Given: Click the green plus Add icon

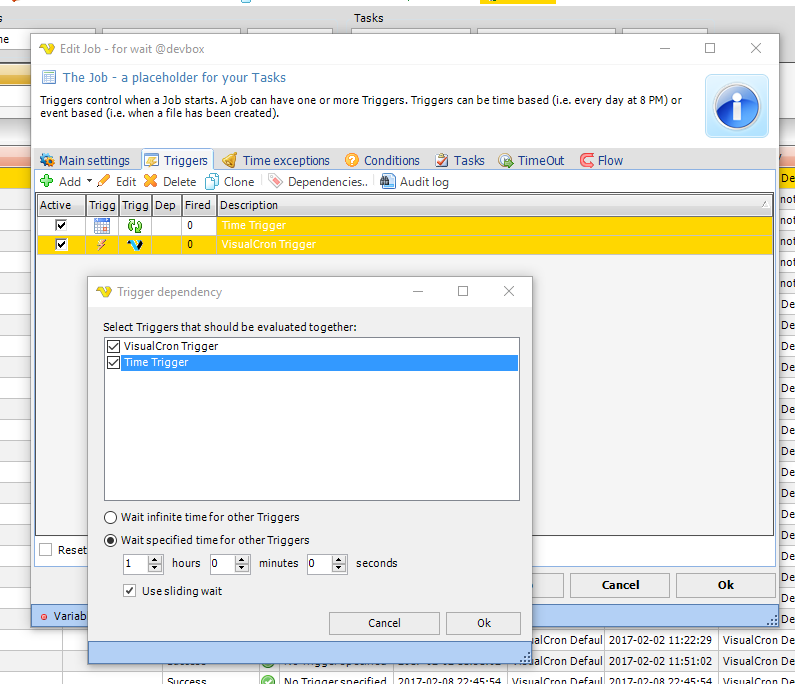Looking at the screenshot, I should point(46,182).
